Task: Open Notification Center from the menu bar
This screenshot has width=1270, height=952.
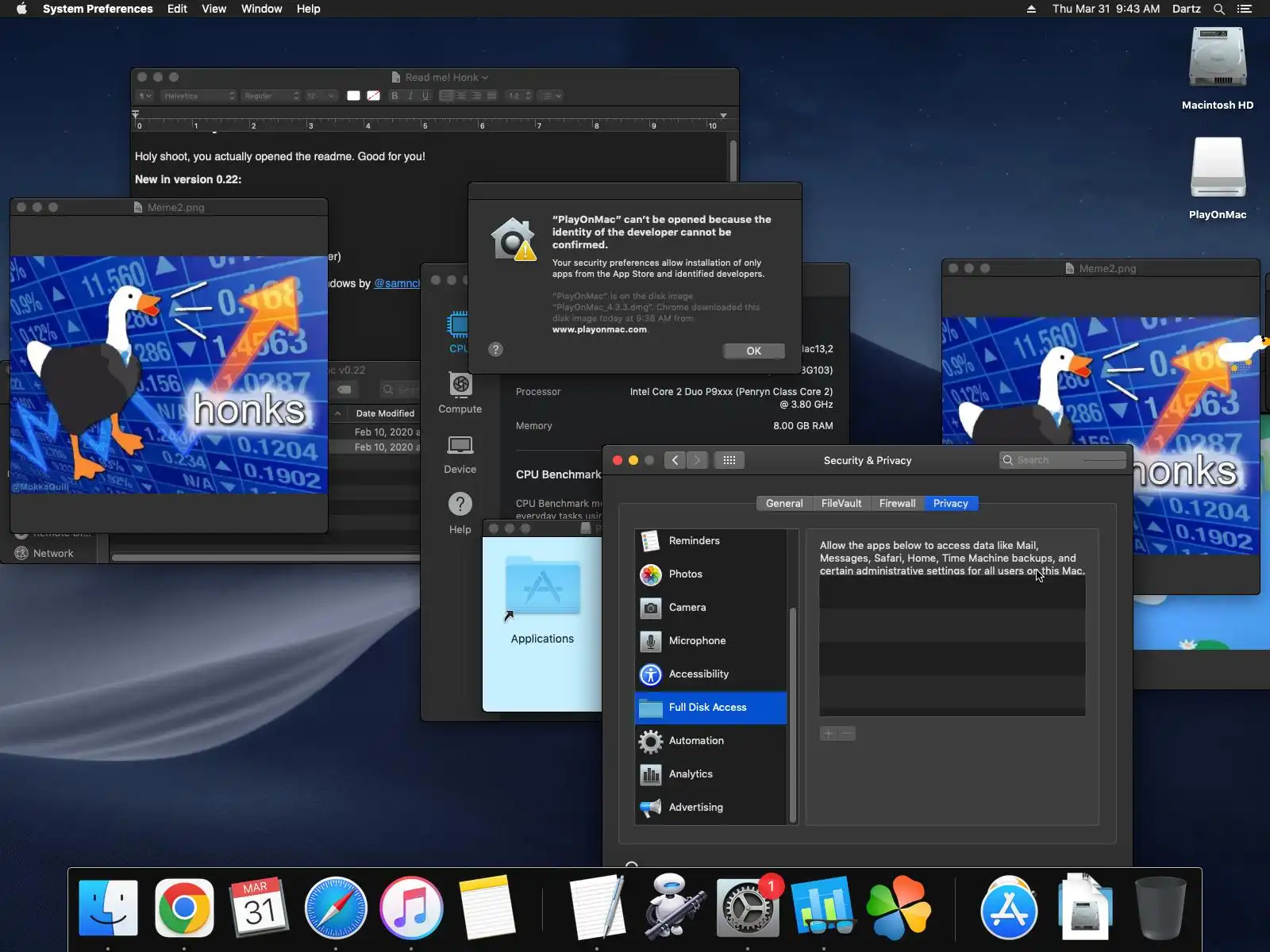Action: click(x=1245, y=9)
